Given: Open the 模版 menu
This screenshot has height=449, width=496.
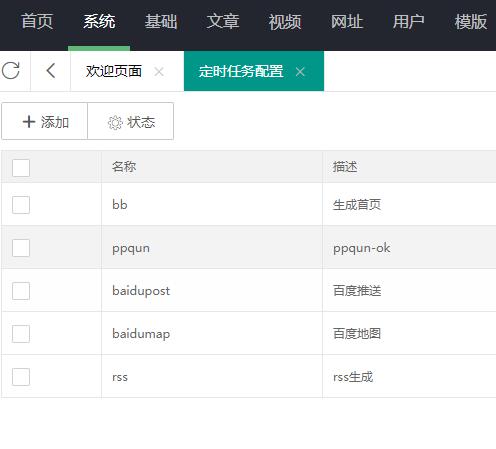Looking at the screenshot, I should (471, 22).
